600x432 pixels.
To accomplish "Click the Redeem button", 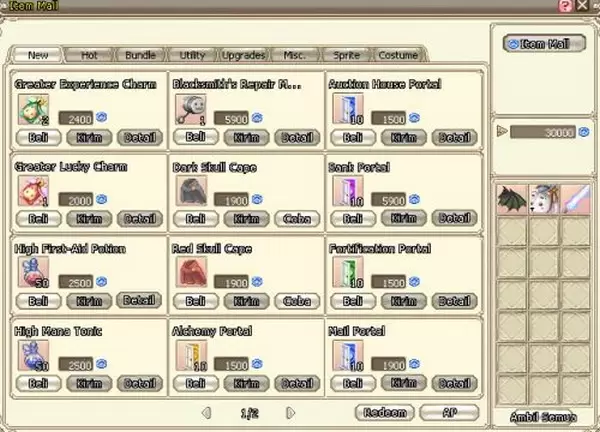I will pos(385,412).
